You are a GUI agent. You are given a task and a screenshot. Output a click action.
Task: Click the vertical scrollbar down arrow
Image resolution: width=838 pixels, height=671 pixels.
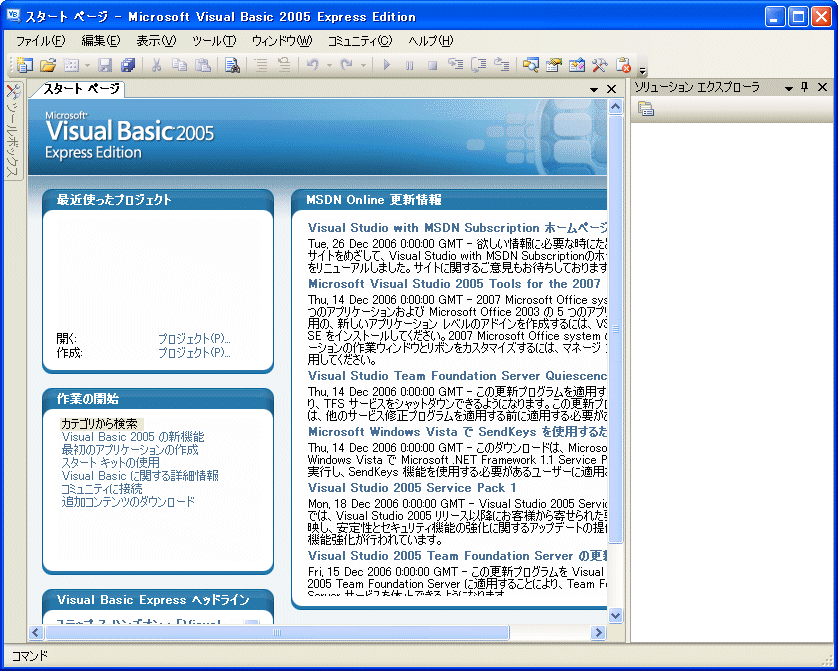coord(615,616)
